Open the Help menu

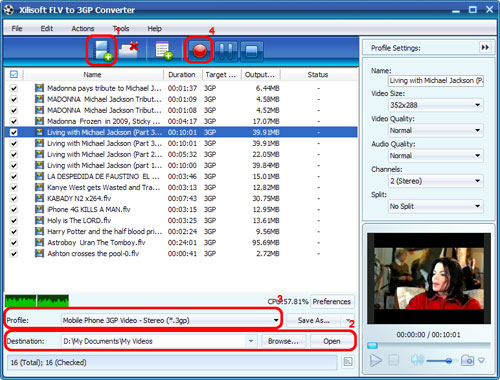[154, 28]
